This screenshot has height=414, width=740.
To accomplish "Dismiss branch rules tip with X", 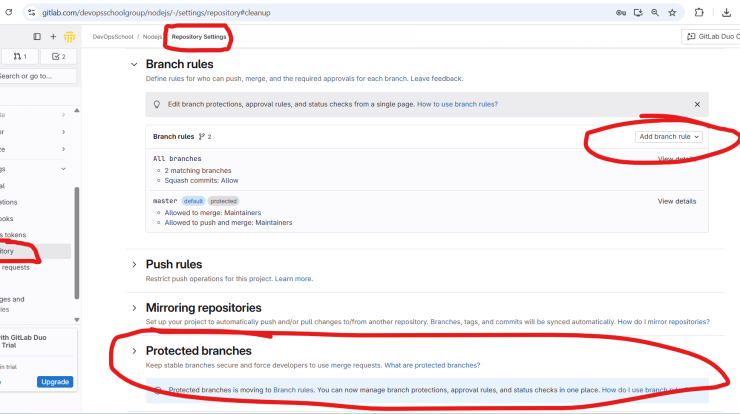I will click(697, 104).
